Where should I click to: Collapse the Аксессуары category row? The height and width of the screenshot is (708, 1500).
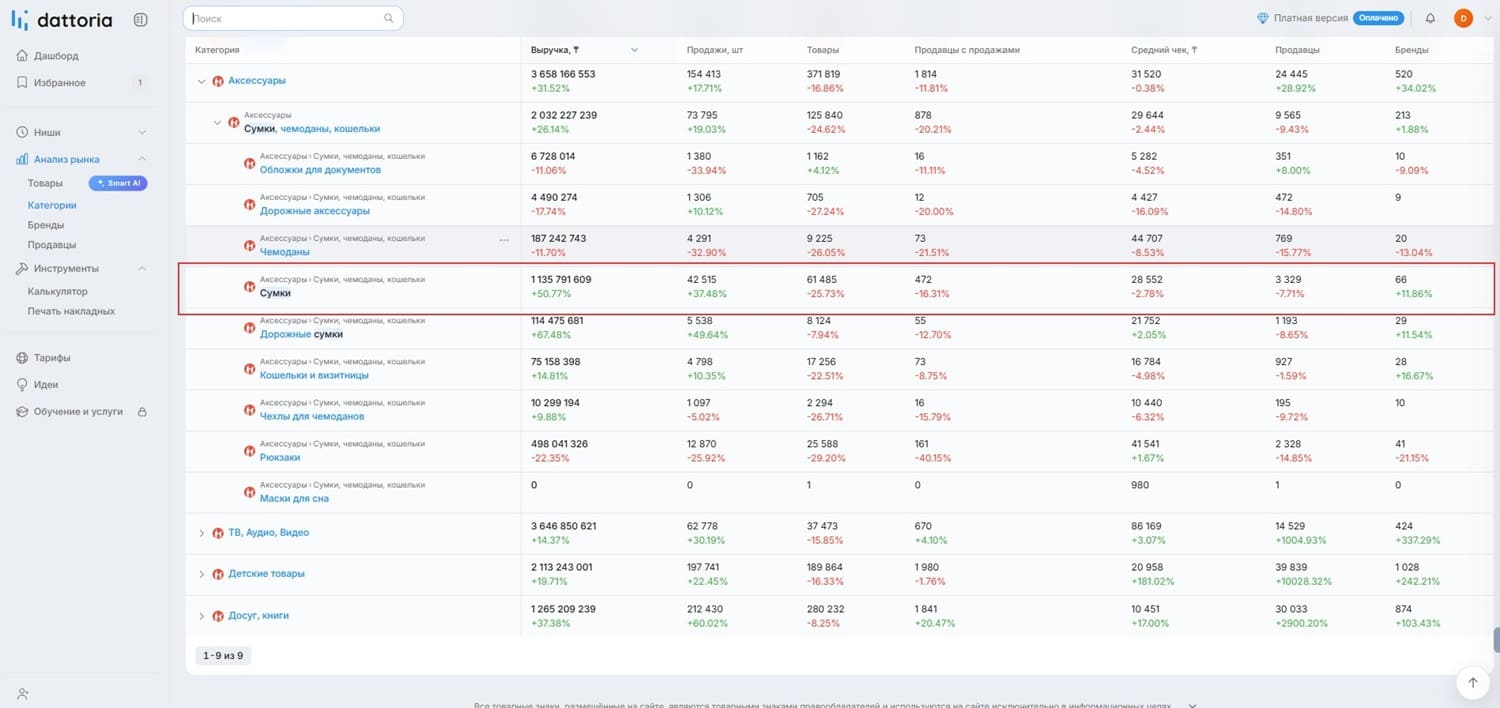click(201, 81)
